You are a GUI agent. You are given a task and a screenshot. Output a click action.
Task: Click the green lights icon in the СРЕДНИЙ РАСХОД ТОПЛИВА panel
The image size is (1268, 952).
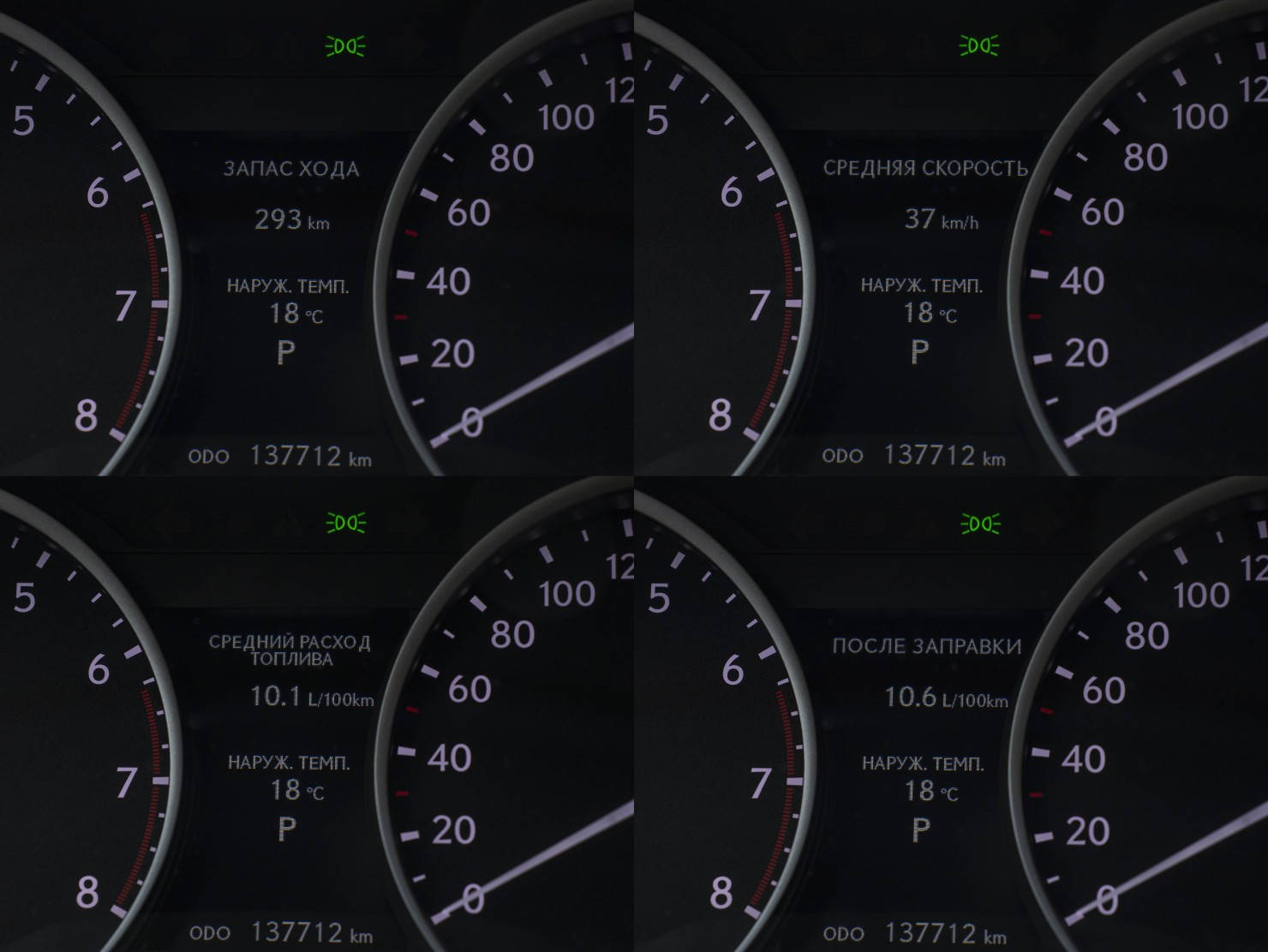point(346,522)
